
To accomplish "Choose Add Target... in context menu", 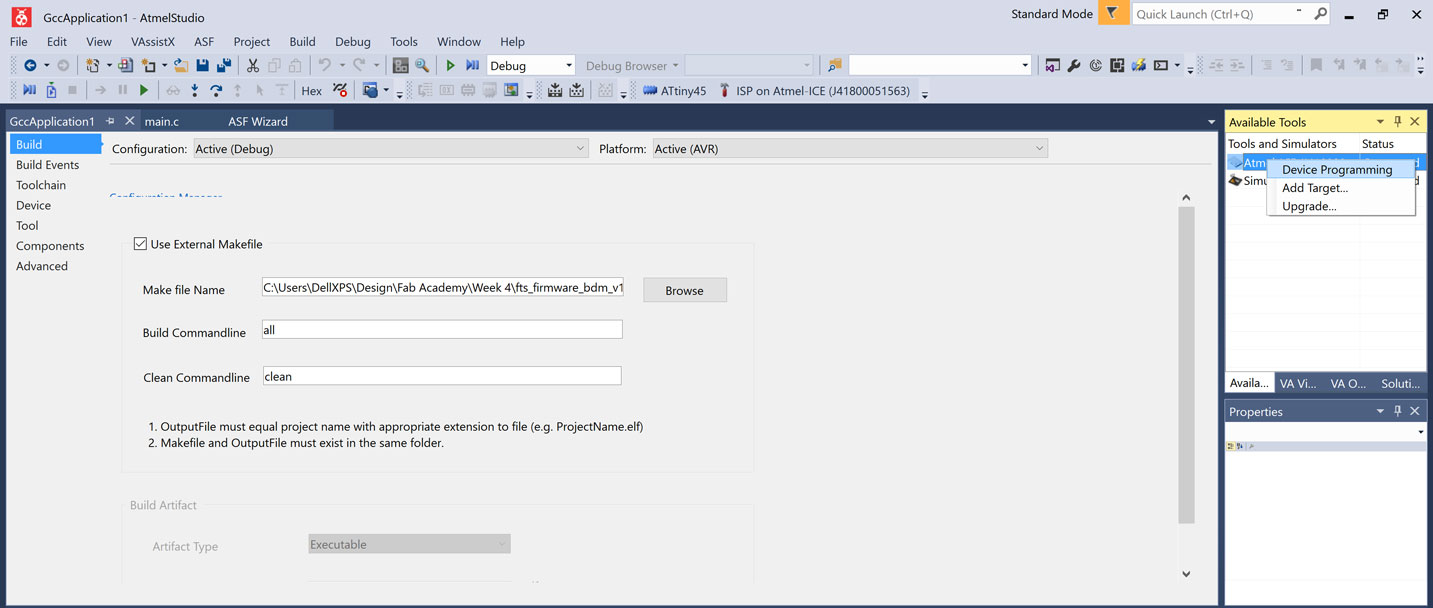I will click(x=1341, y=187).
